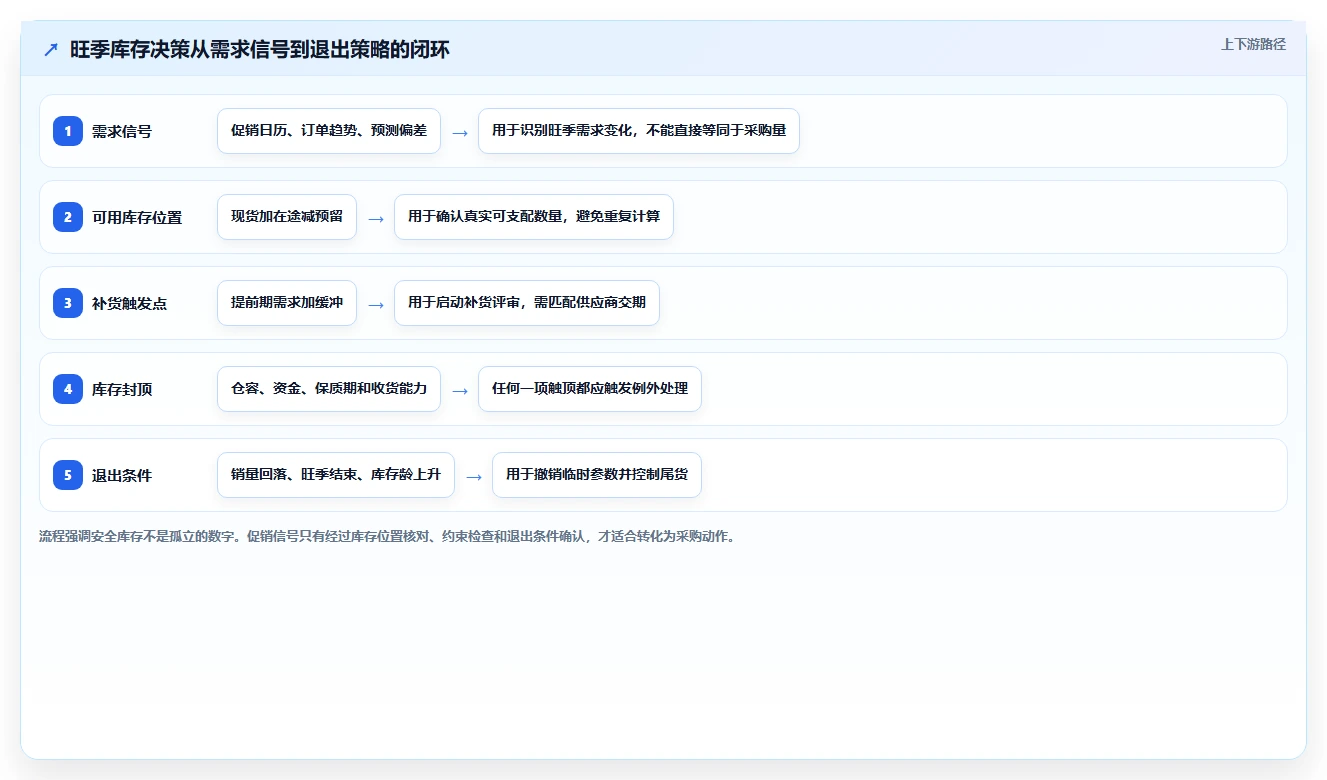Click the box 用于确认真实可支配数量,避免重复计算
Screen dimensions: 1327x780
coord(534,217)
